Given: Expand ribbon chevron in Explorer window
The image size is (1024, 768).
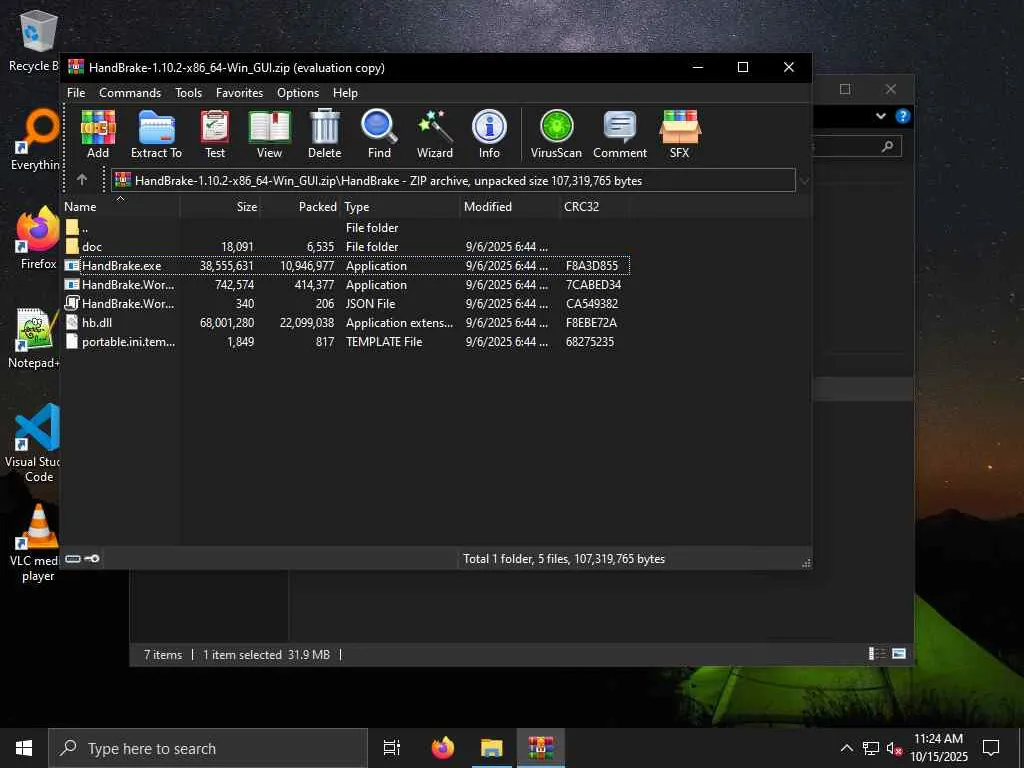Looking at the screenshot, I should (880, 116).
